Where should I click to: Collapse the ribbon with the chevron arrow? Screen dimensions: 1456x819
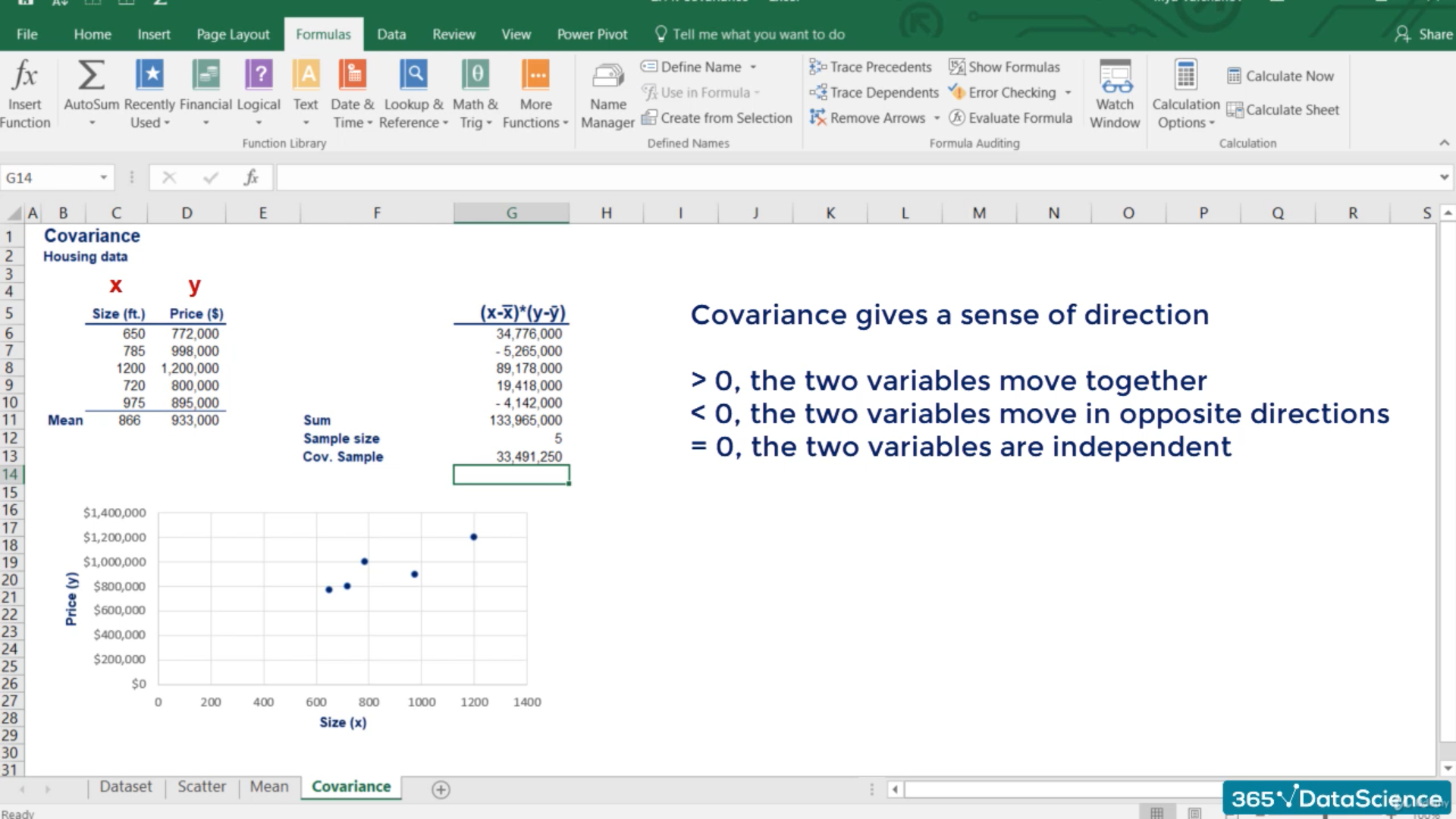(x=1444, y=143)
